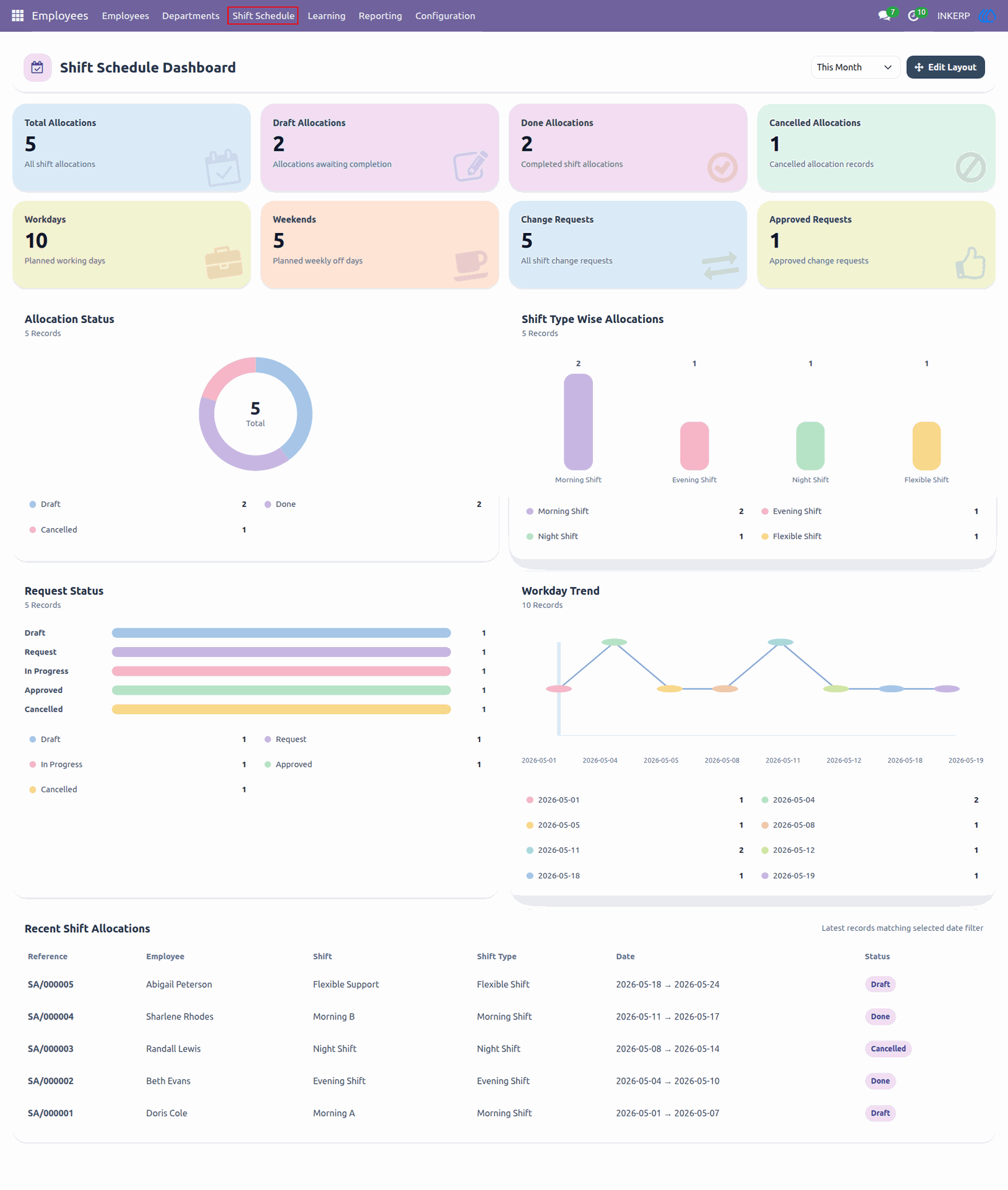
Task: Open the activities clock icon
Action: 913,15
